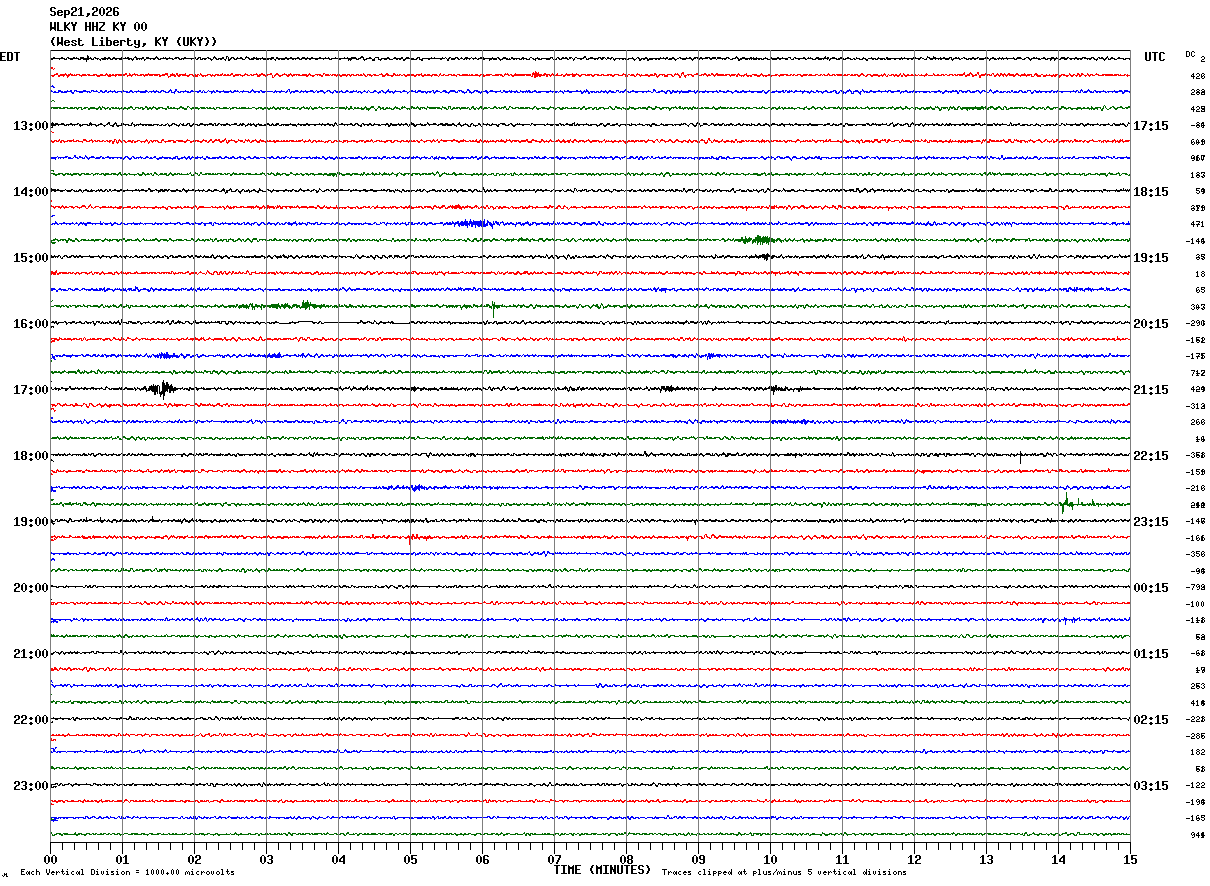
Task: Select the 23:00 EDT time label
Action: [x=30, y=785]
